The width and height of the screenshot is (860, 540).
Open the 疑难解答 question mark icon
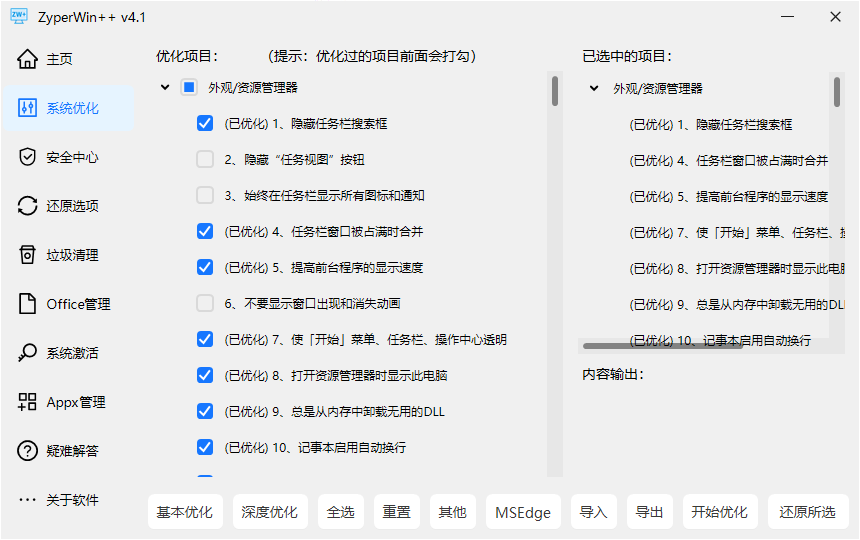(x=28, y=451)
